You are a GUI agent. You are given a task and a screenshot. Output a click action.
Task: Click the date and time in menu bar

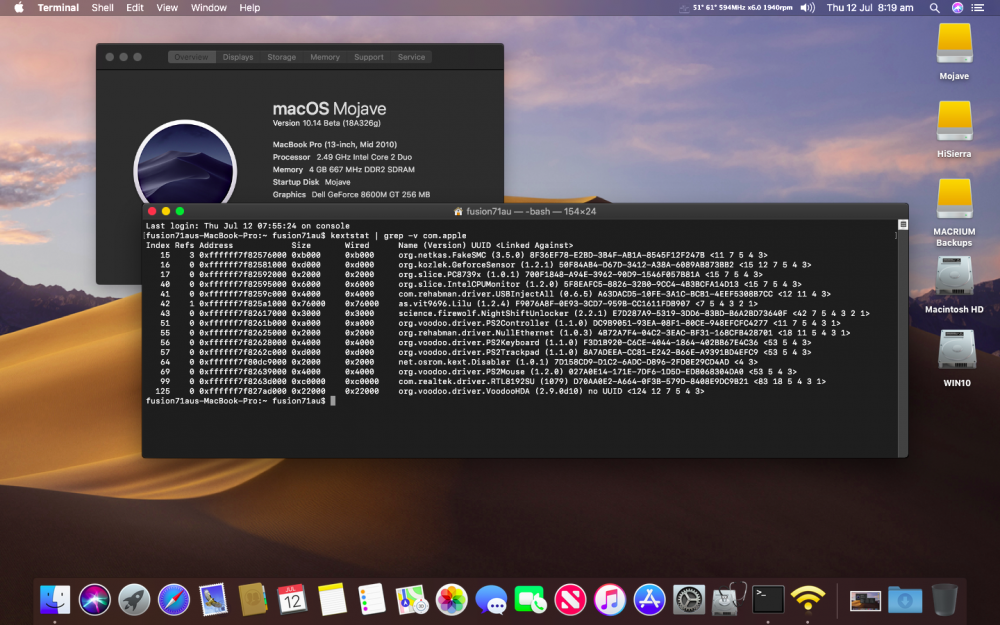tap(870, 8)
